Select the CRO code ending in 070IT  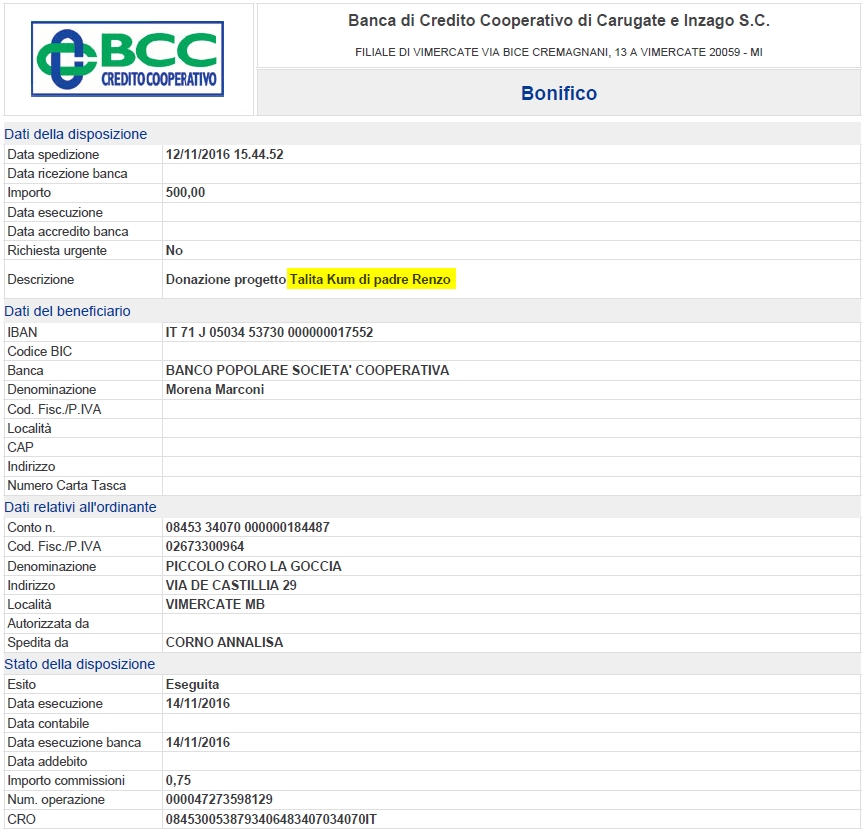click(271, 819)
